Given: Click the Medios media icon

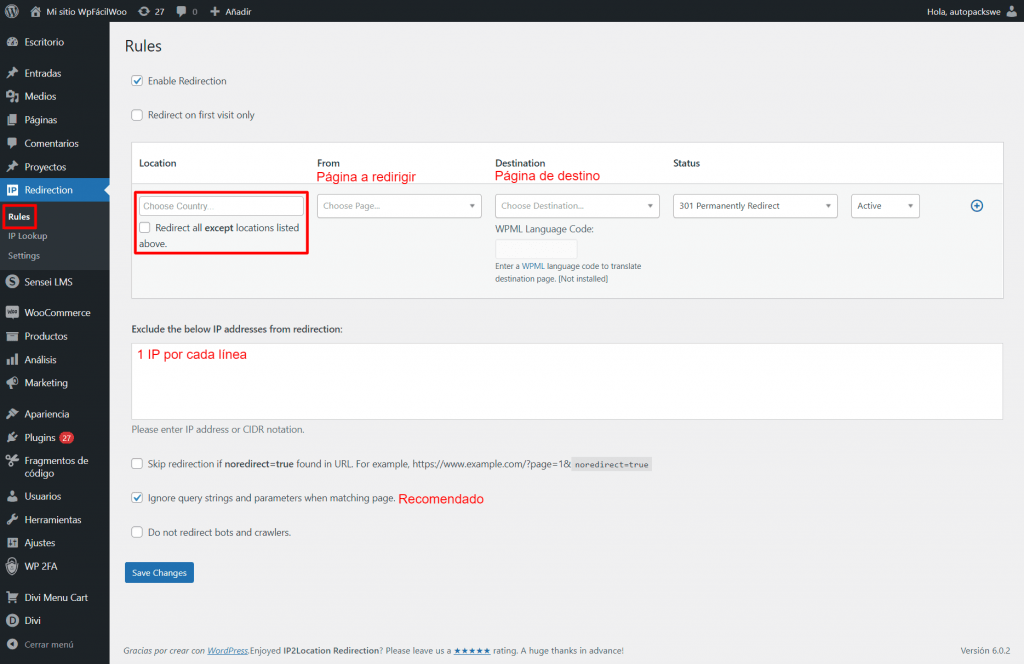Looking at the screenshot, I should point(12,96).
